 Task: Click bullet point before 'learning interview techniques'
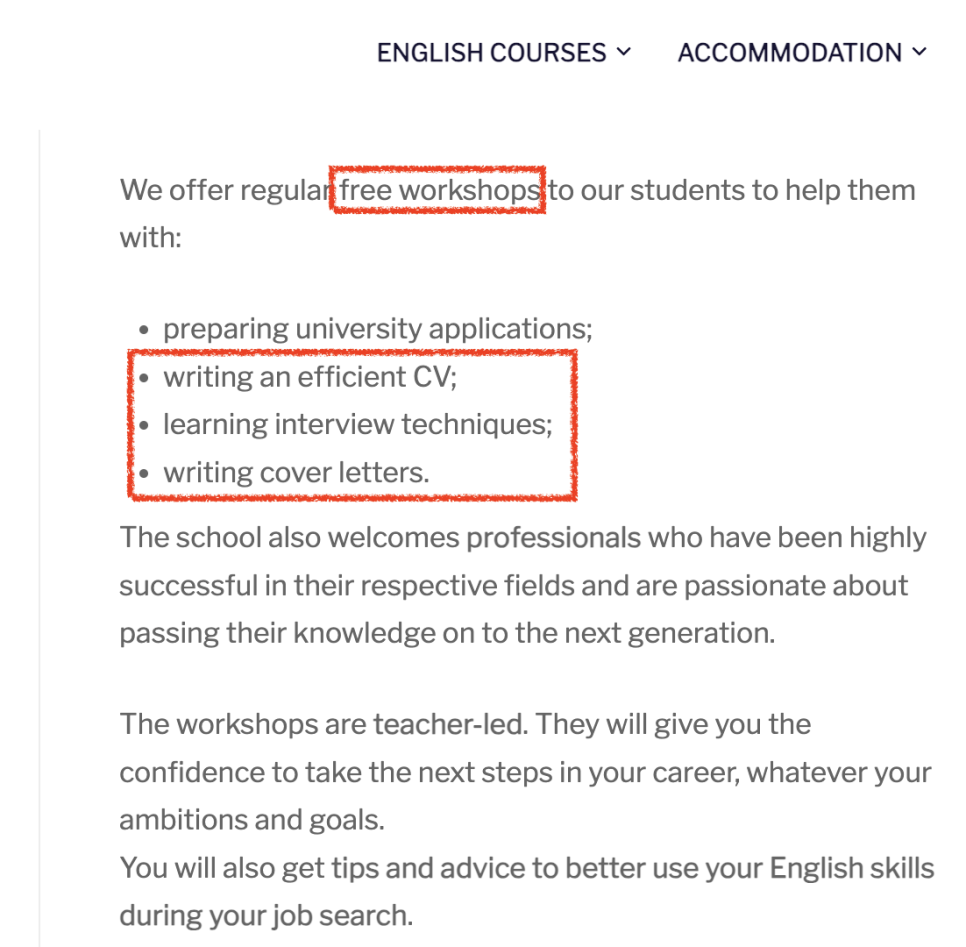coord(144,426)
